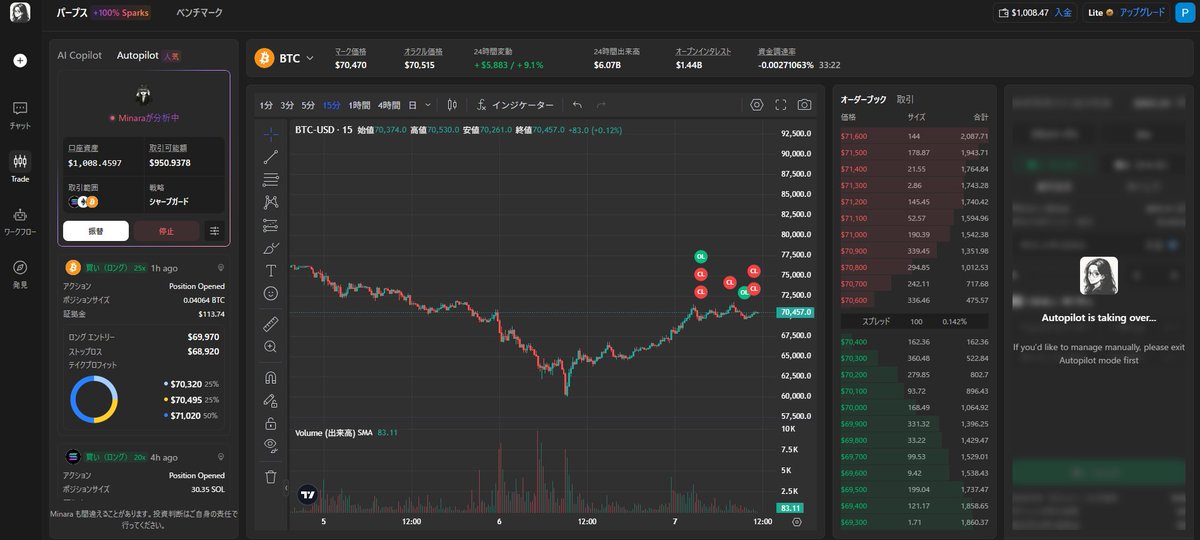Image resolution: width=1200 pixels, height=540 pixels.
Task: Open the 発見 compass section
Action: point(20,273)
